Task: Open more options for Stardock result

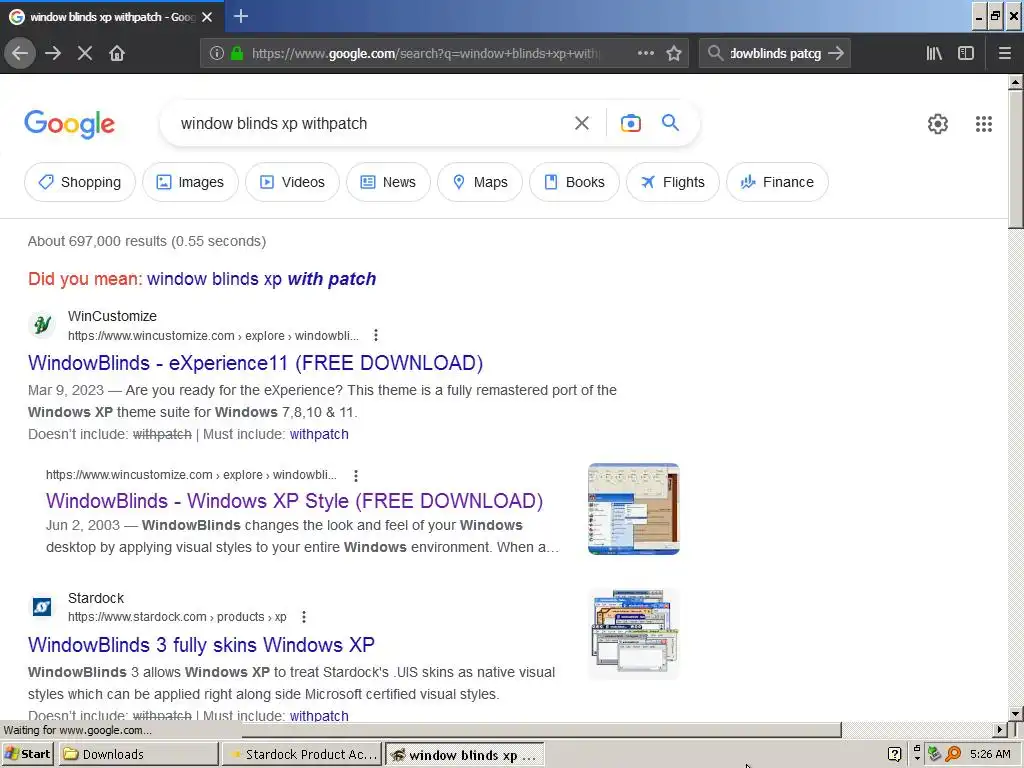Action: point(304,617)
